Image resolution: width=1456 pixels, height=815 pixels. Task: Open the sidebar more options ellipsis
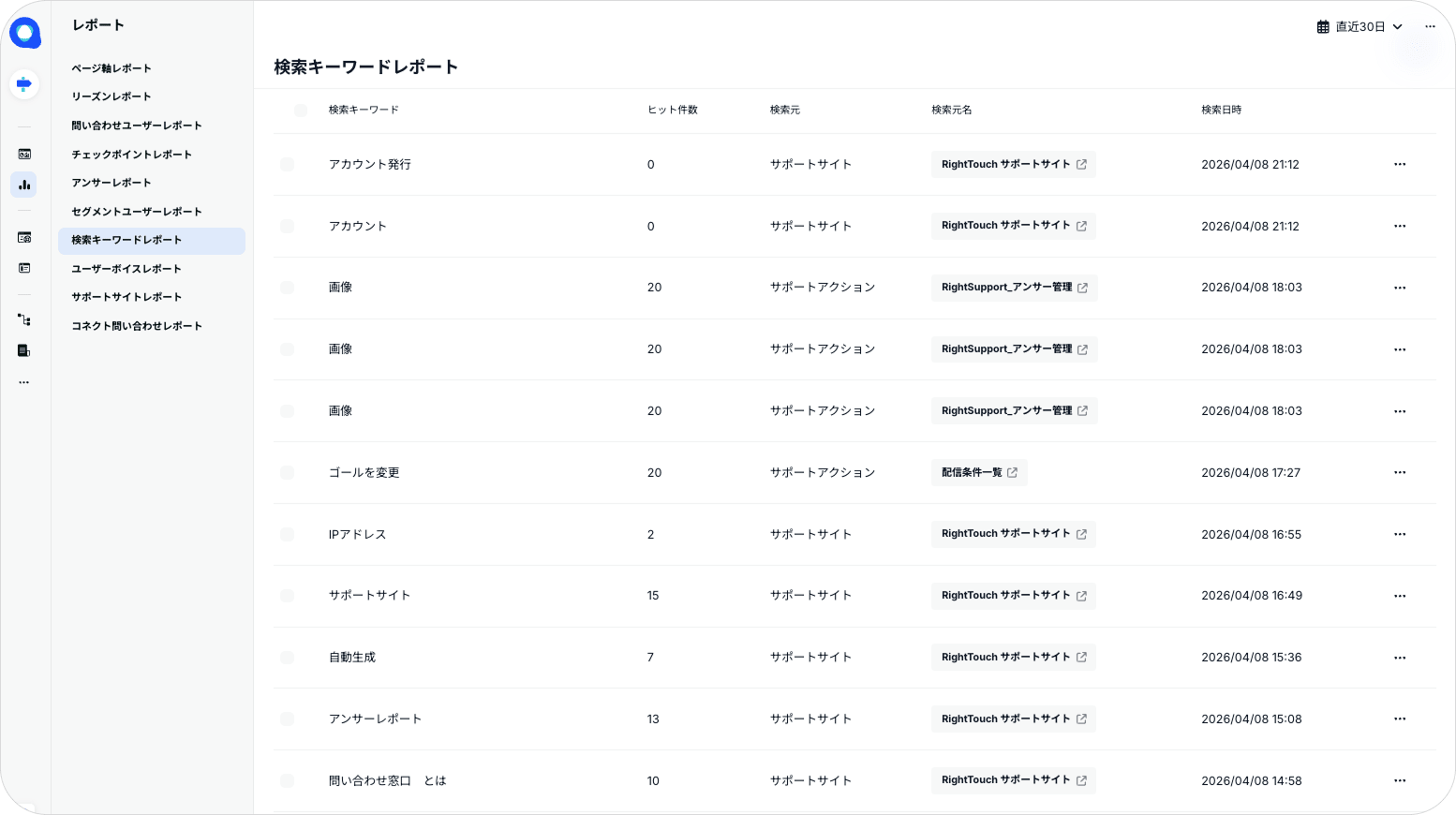click(x=24, y=382)
